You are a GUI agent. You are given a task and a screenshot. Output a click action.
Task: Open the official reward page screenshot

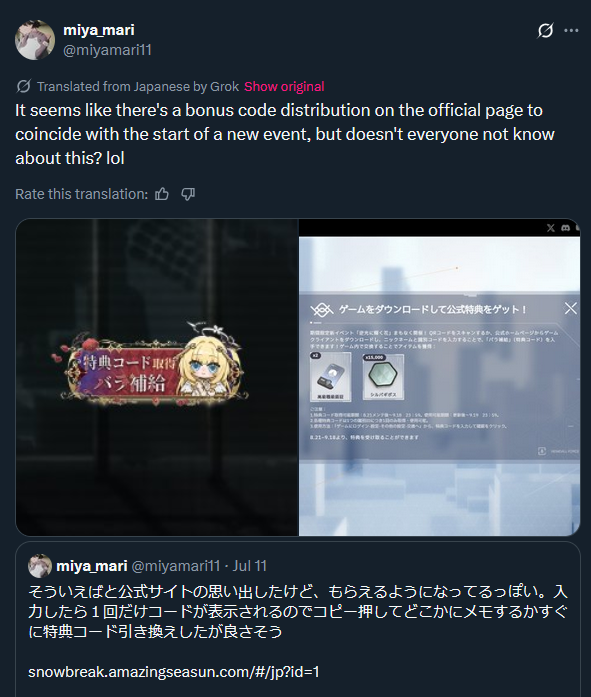coord(439,377)
